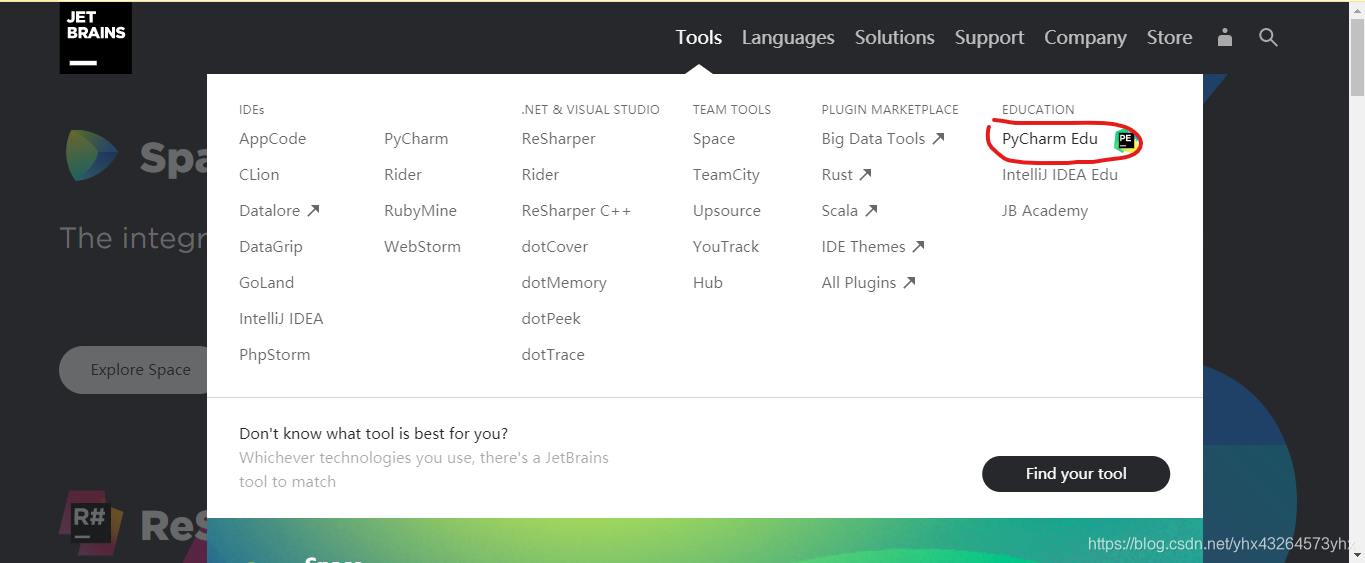The width and height of the screenshot is (1365, 563).
Task: Click the JetBrains logo
Action: (x=96, y=38)
